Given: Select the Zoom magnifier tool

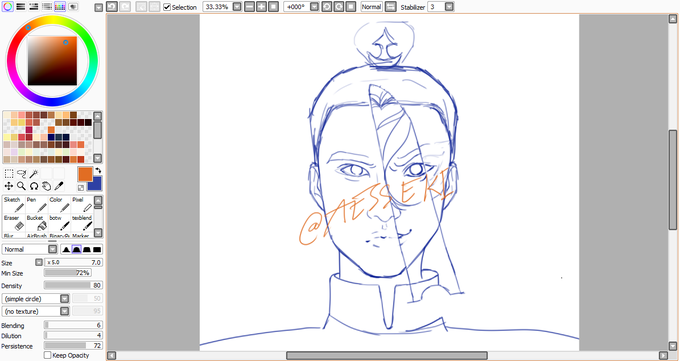Looking at the screenshot, I should click(x=21, y=186).
